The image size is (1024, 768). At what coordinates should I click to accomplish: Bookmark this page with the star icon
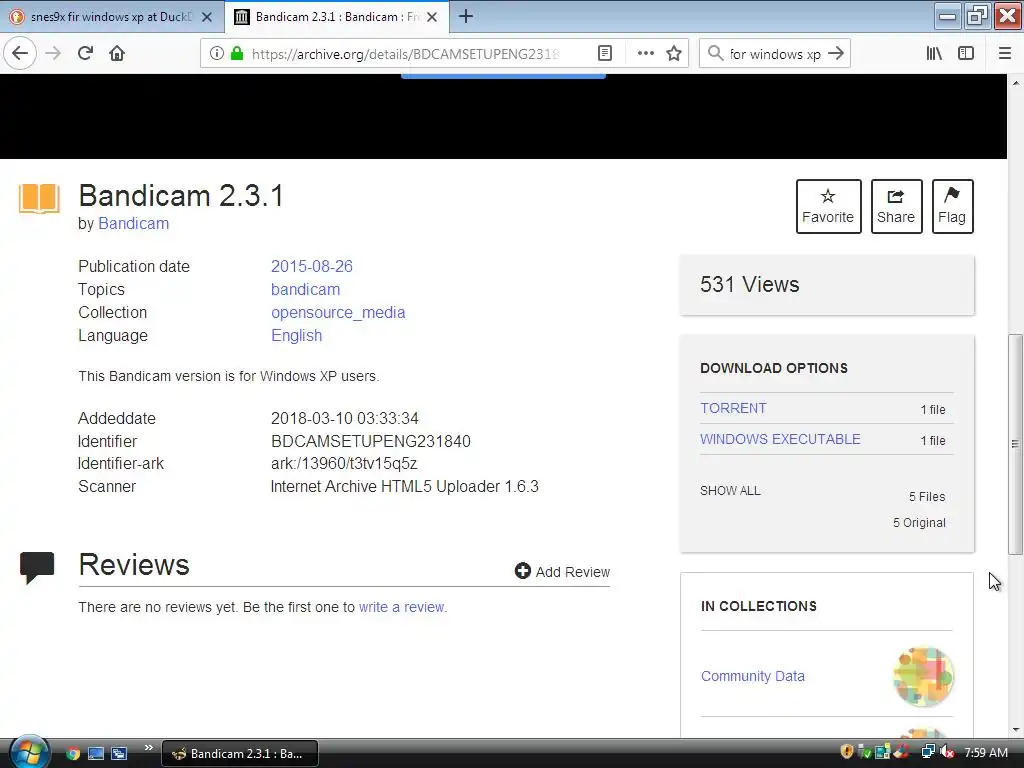click(674, 54)
